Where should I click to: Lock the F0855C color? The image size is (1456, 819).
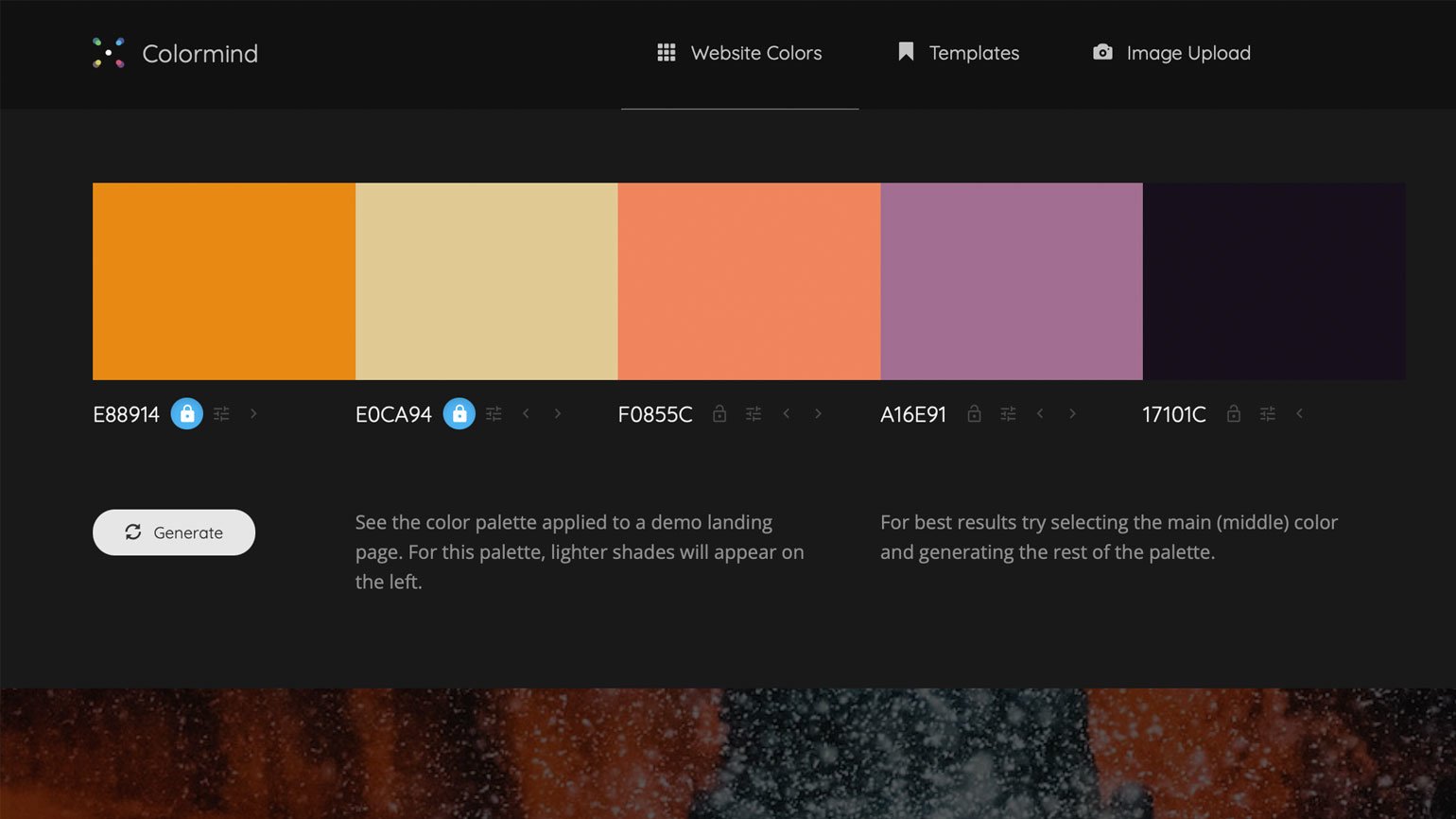click(719, 413)
